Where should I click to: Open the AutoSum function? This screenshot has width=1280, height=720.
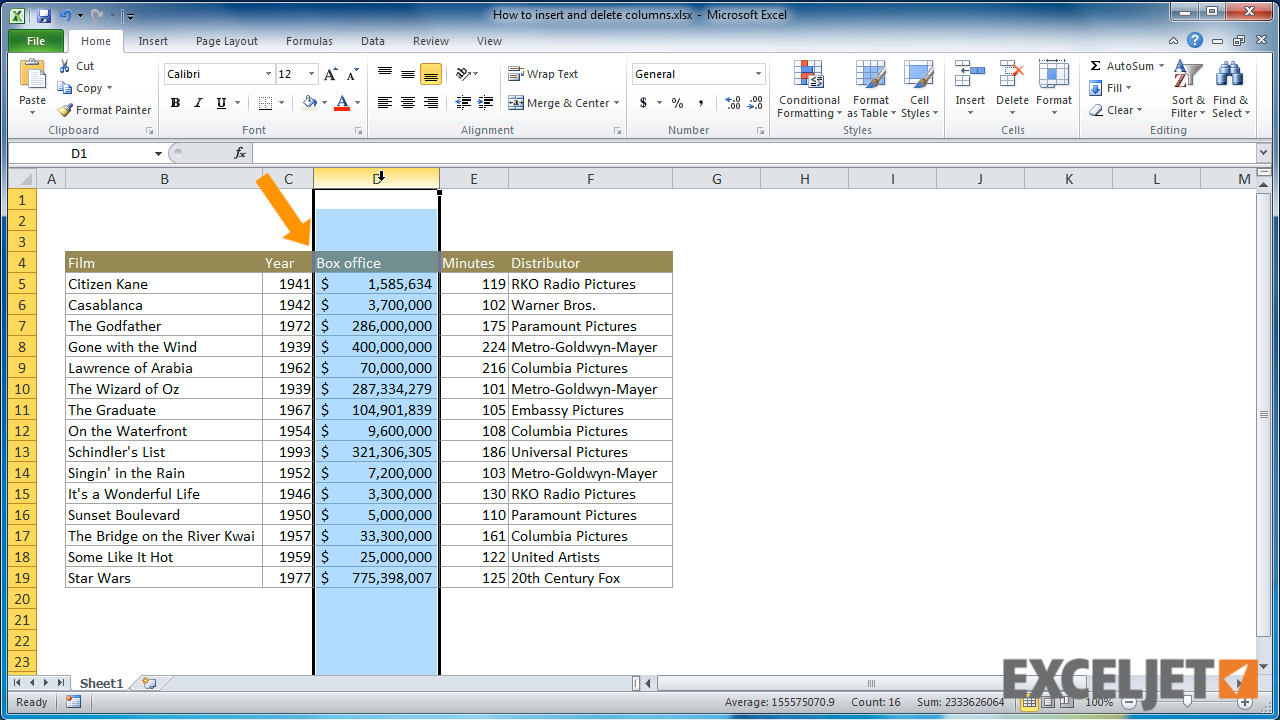click(1126, 65)
